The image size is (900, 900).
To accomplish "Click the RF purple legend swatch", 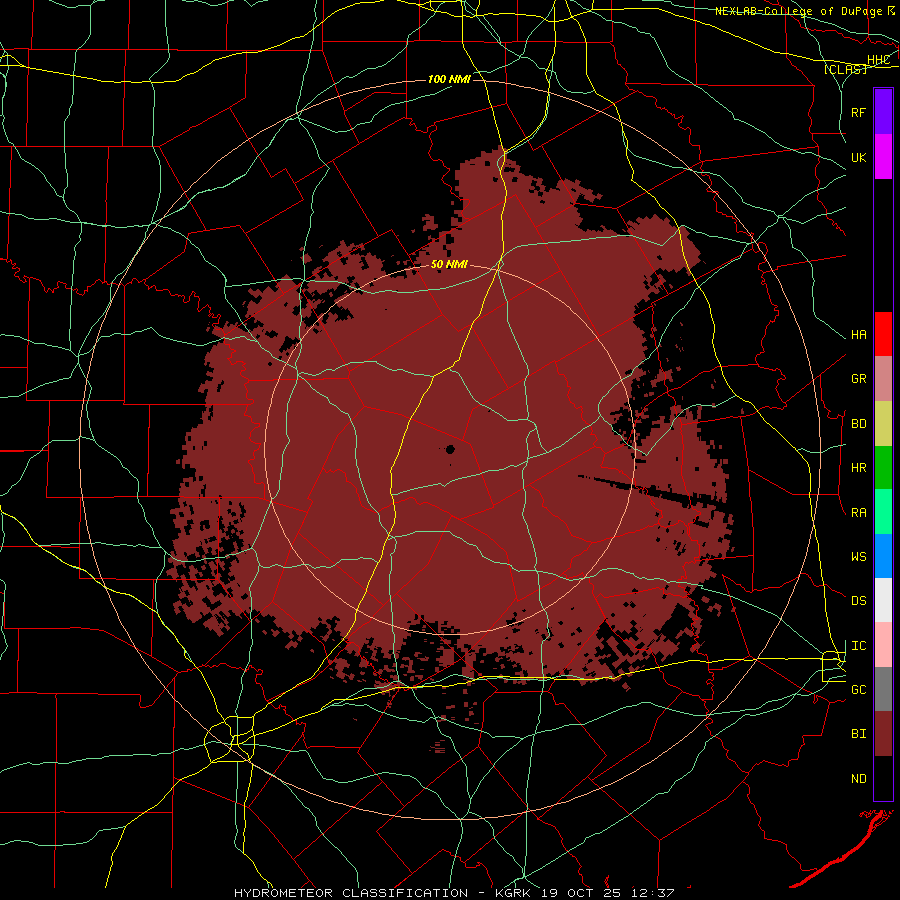I will pyautogui.click(x=883, y=112).
